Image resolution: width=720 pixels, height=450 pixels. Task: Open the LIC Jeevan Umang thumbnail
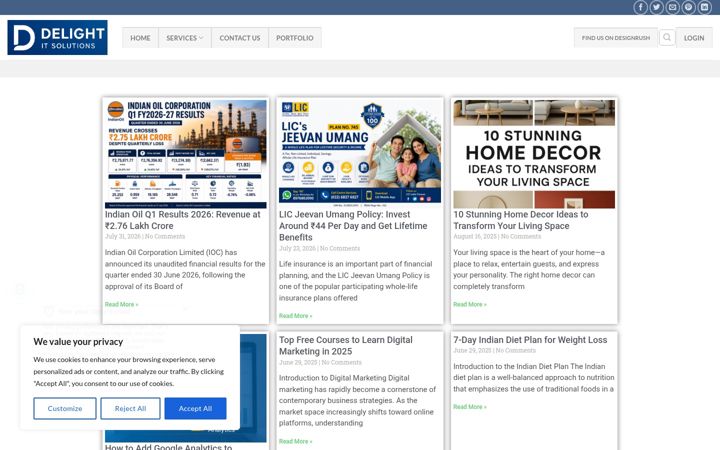[x=360, y=152]
